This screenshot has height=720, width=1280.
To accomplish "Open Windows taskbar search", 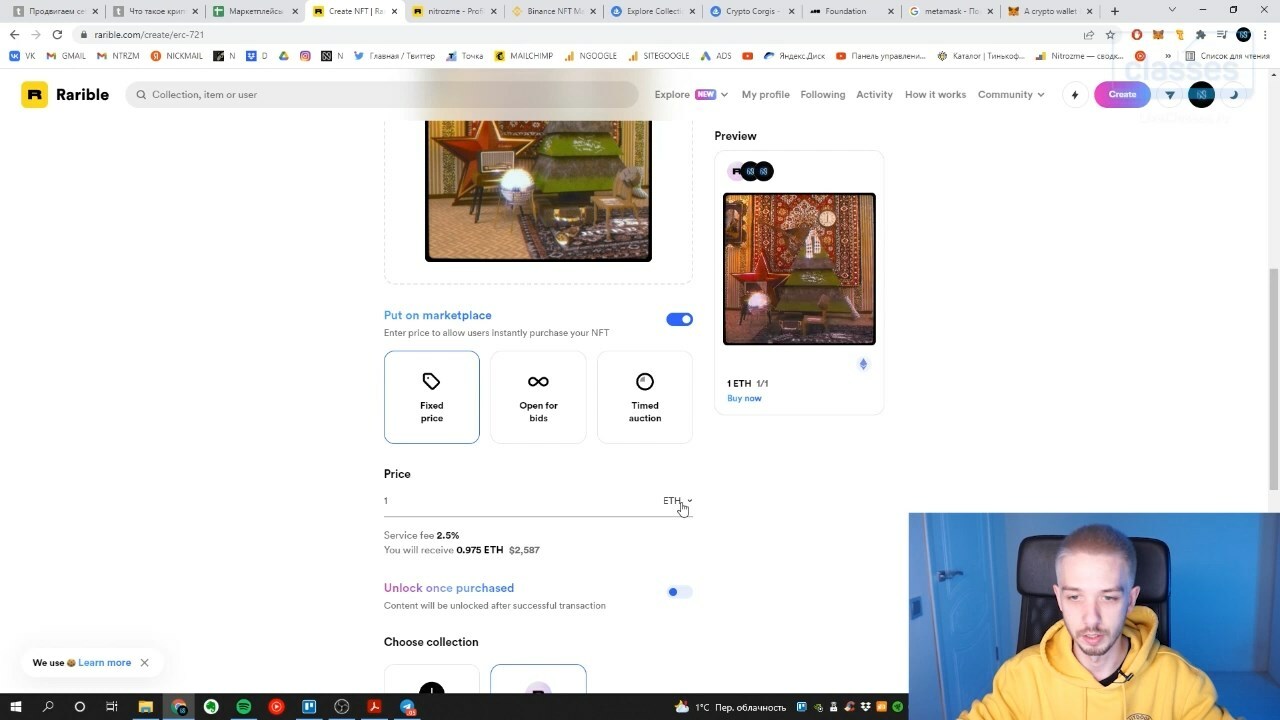I will coord(48,707).
